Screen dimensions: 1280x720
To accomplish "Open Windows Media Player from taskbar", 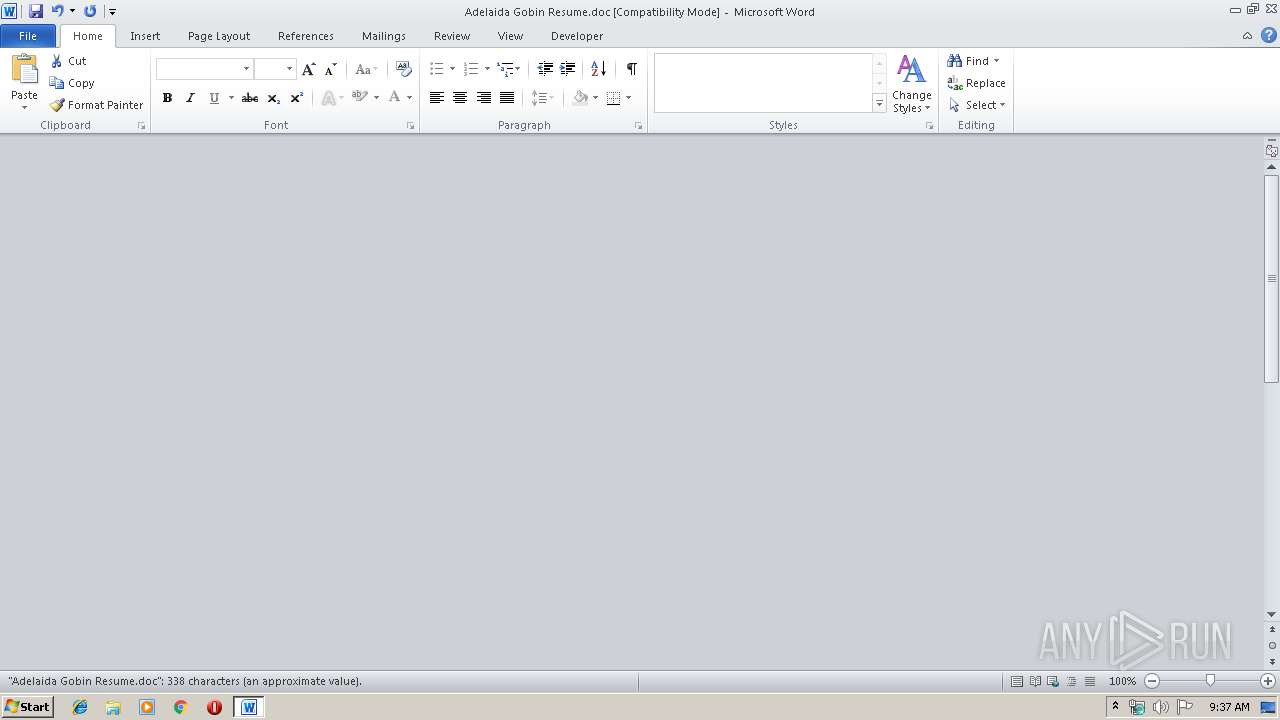I will point(147,707).
